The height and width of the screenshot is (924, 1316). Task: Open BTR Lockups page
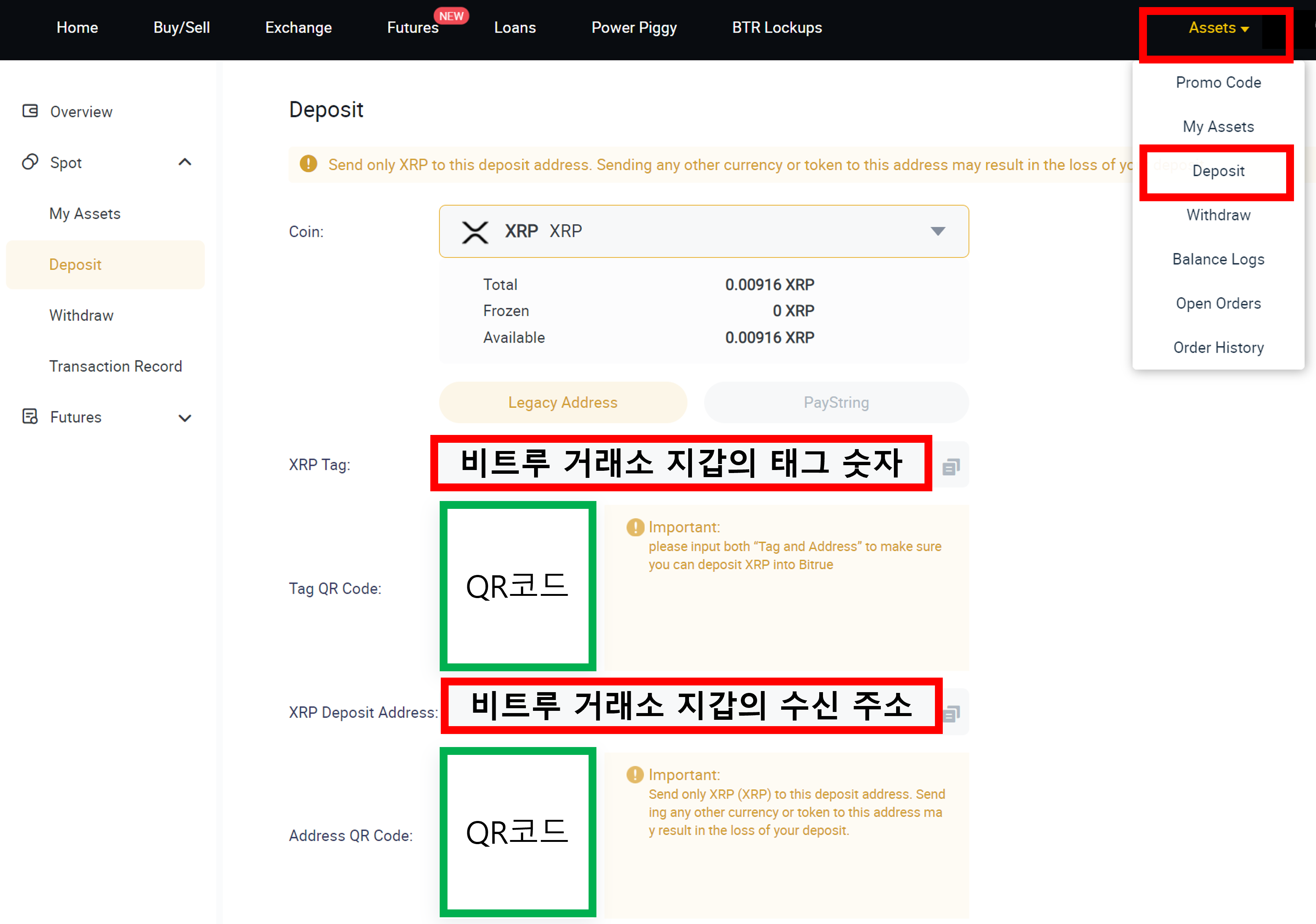click(777, 28)
